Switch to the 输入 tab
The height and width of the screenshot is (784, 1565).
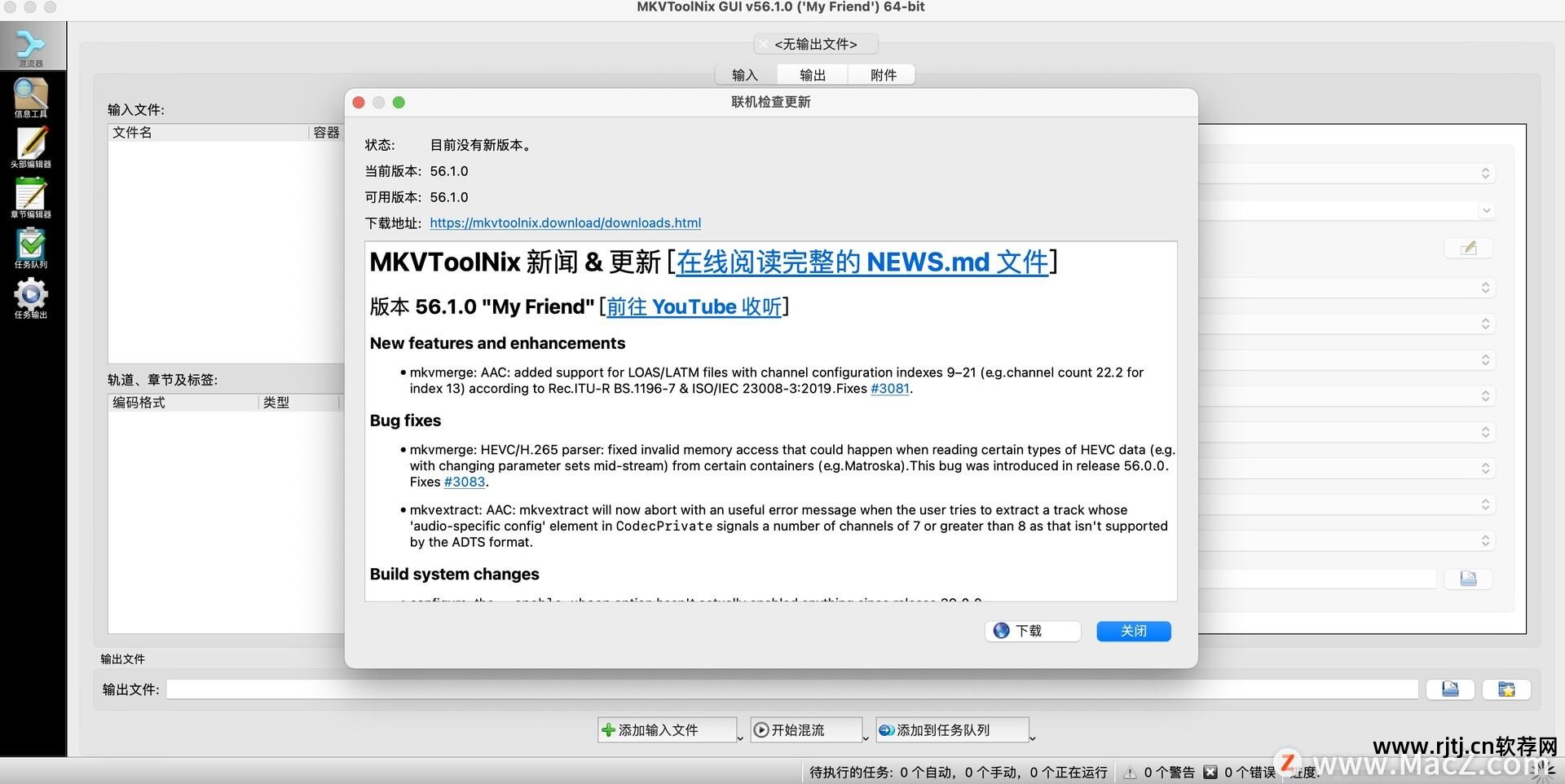(745, 75)
